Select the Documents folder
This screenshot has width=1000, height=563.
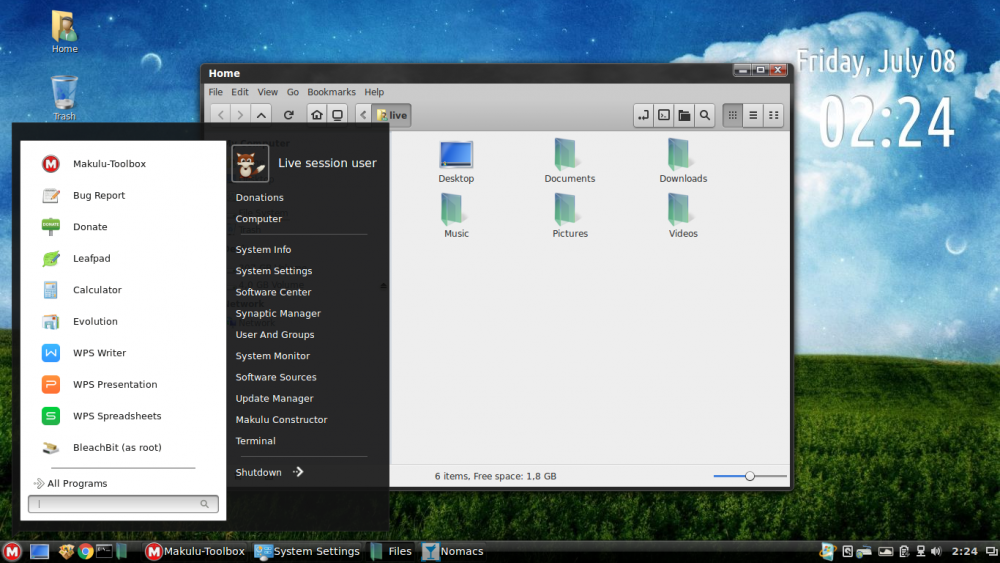570,162
